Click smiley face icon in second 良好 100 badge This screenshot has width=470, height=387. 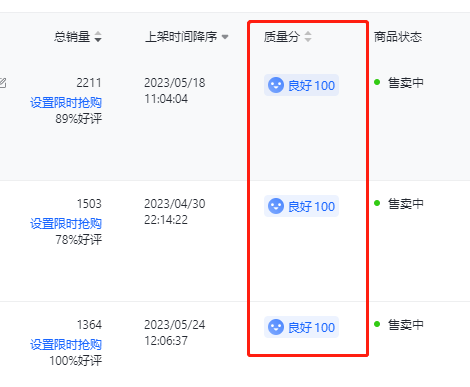(276, 206)
